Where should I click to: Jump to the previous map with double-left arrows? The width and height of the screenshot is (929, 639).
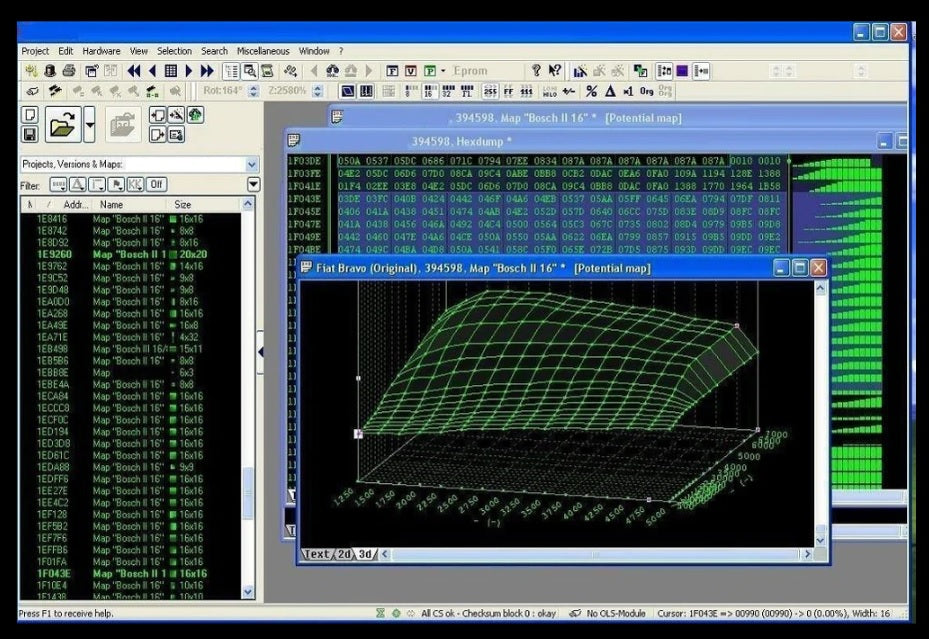(133, 71)
